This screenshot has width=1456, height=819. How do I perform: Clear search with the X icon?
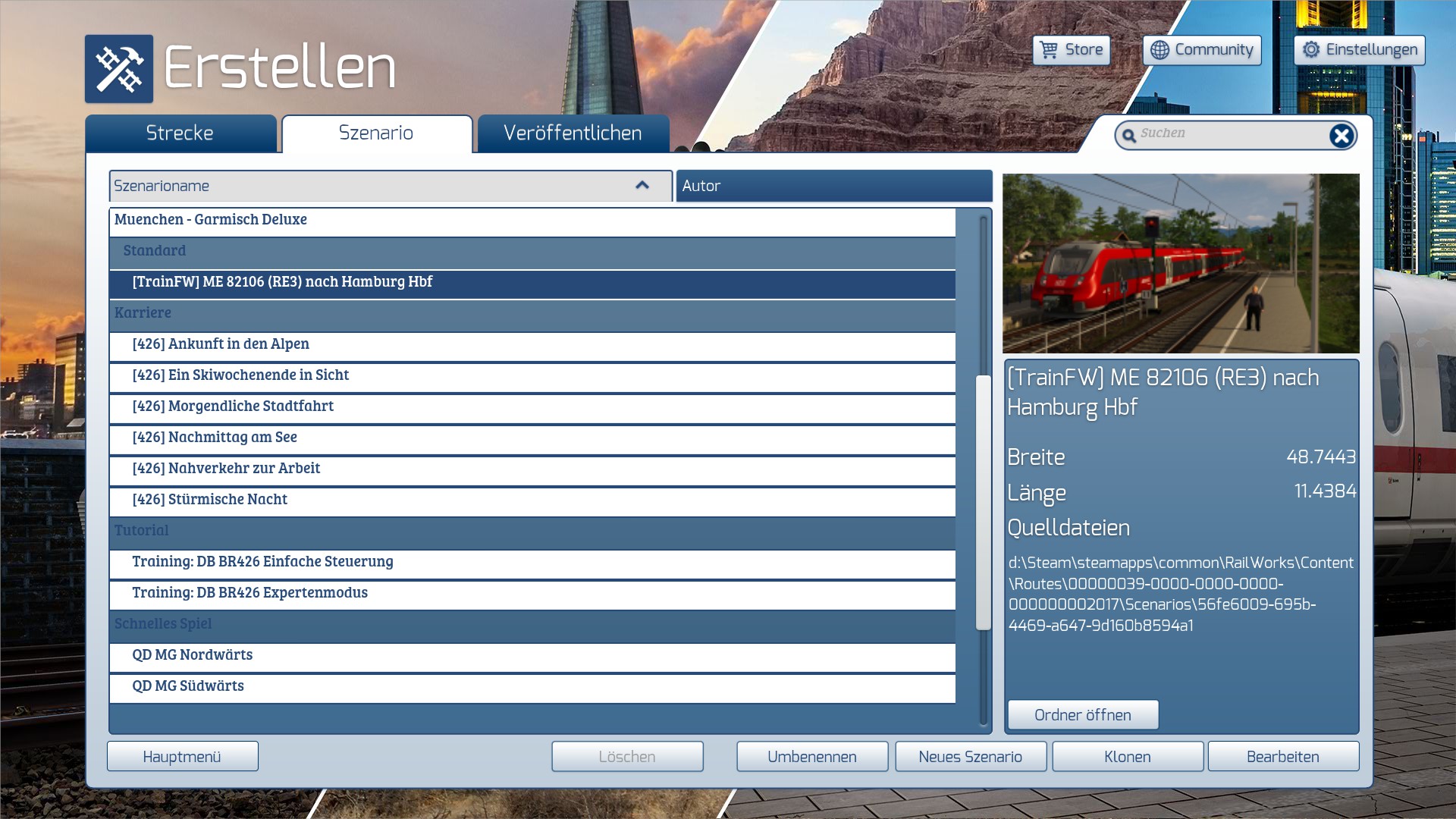(x=1341, y=136)
